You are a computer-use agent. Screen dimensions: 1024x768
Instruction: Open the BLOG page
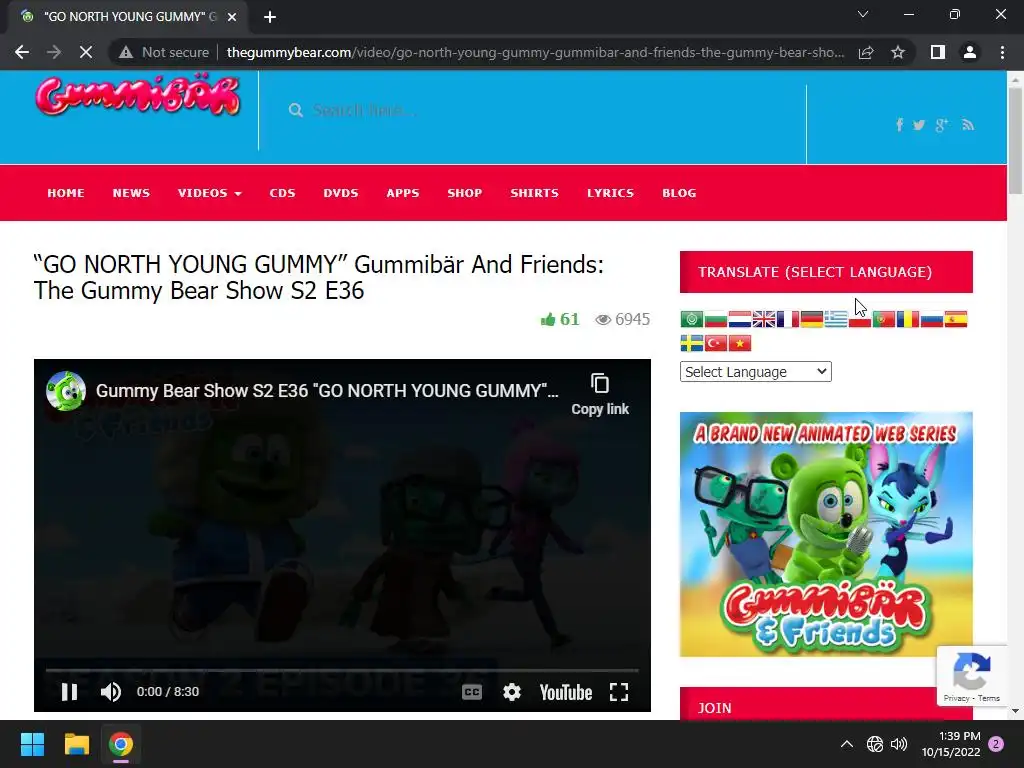click(x=679, y=193)
